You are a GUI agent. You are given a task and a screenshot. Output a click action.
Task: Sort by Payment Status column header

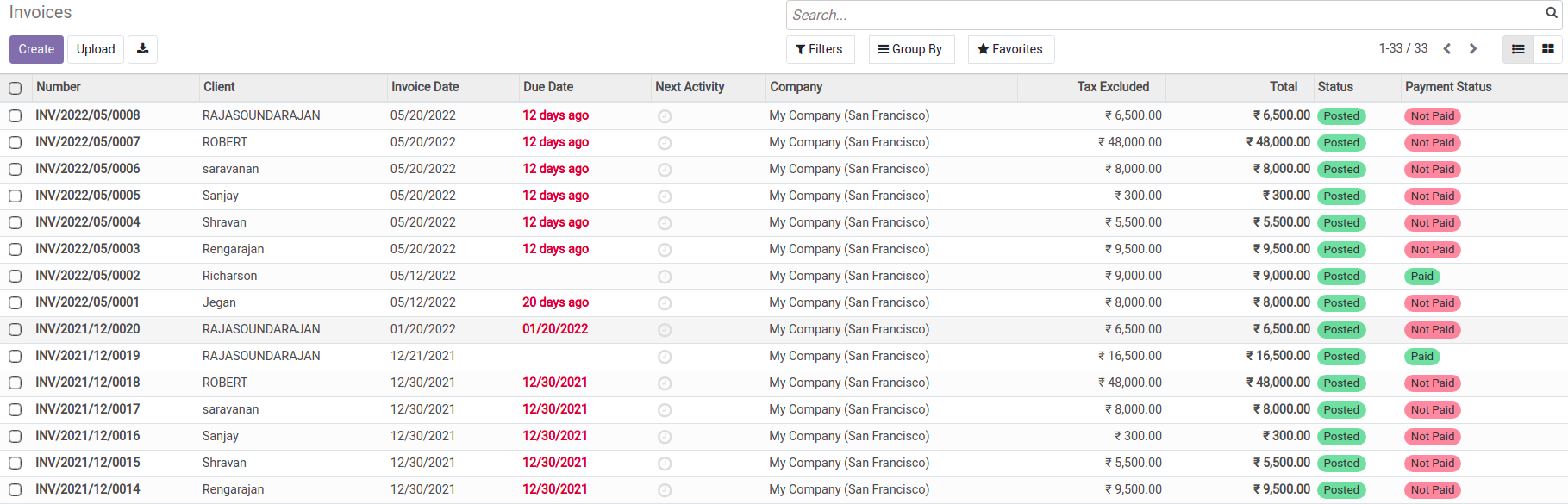(x=1448, y=87)
